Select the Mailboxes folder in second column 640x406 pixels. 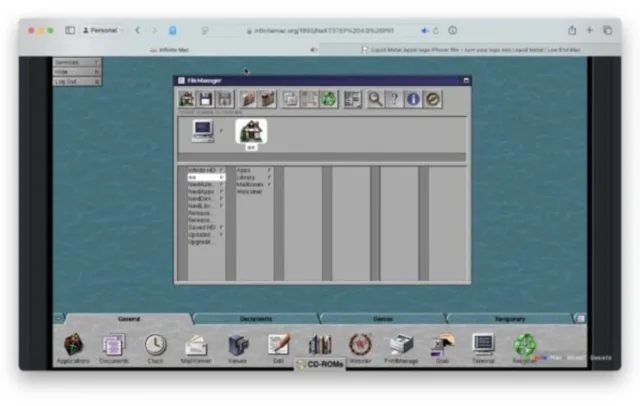tap(254, 184)
